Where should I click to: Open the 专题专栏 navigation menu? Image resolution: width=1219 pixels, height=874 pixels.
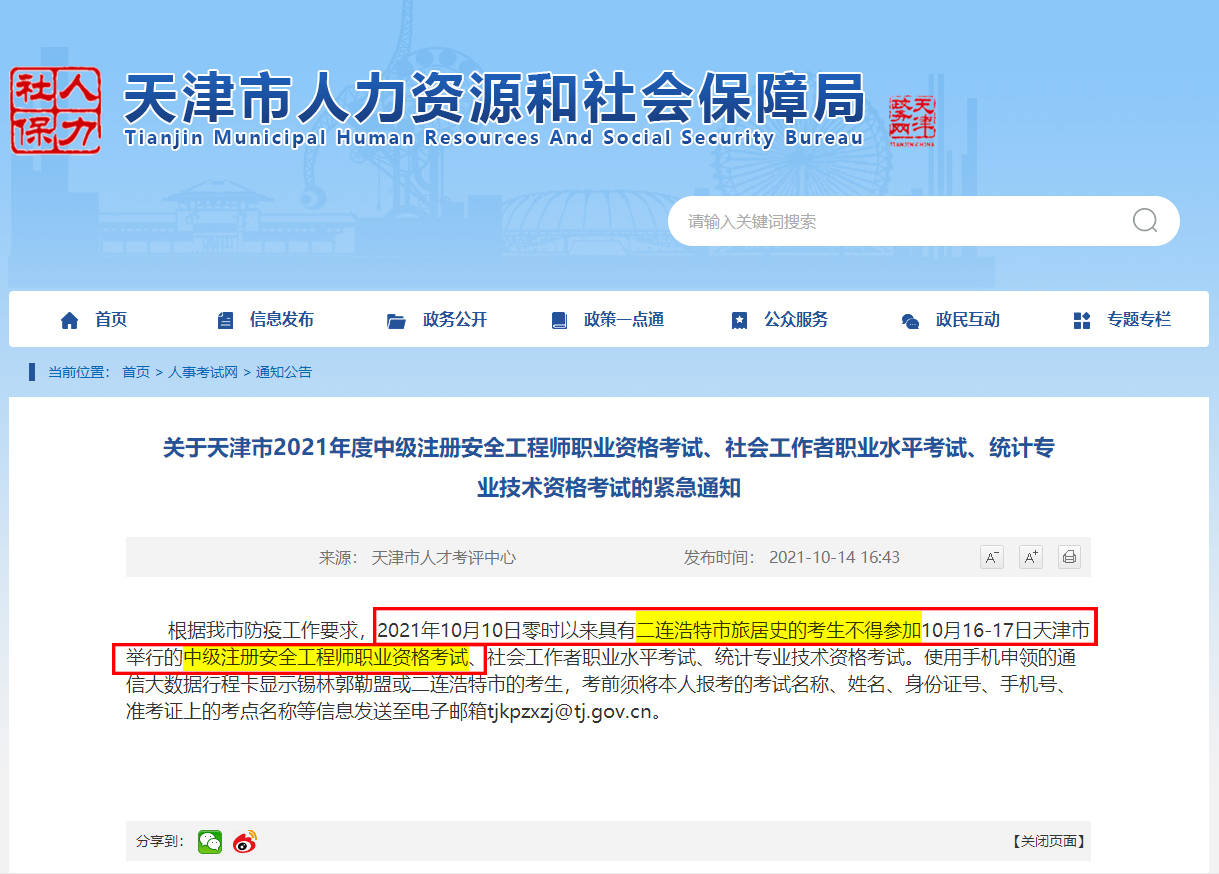pos(1139,320)
